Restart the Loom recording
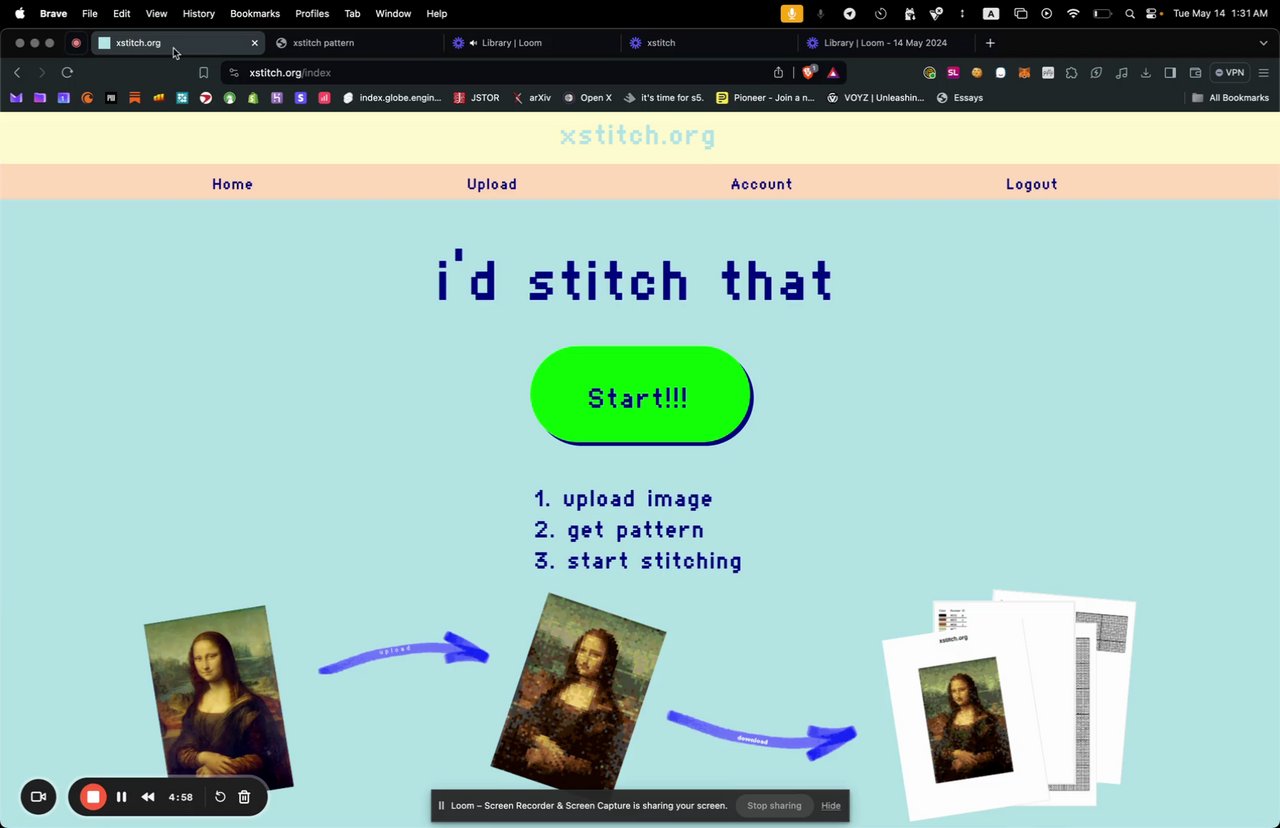 coord(220,797)
